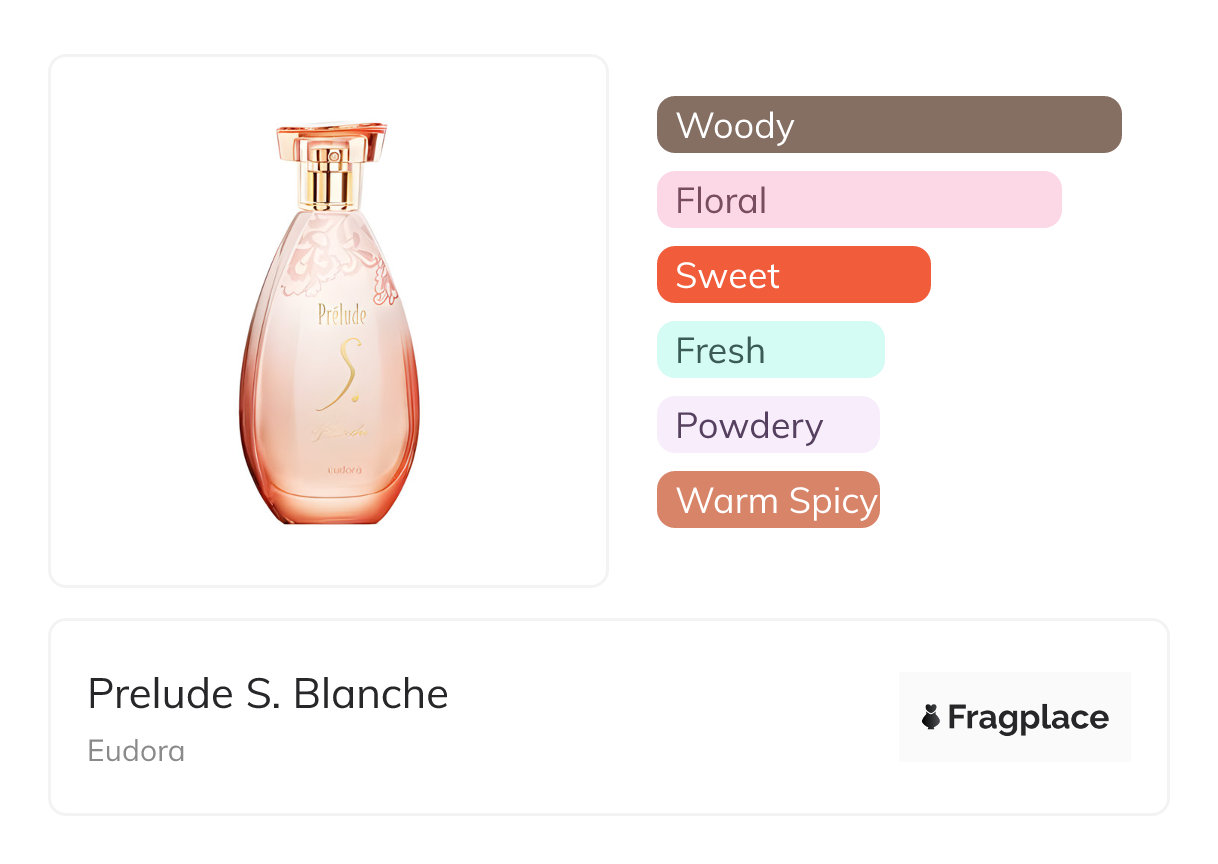
Task: Click the script signature on the bottle
Action: 342,432
